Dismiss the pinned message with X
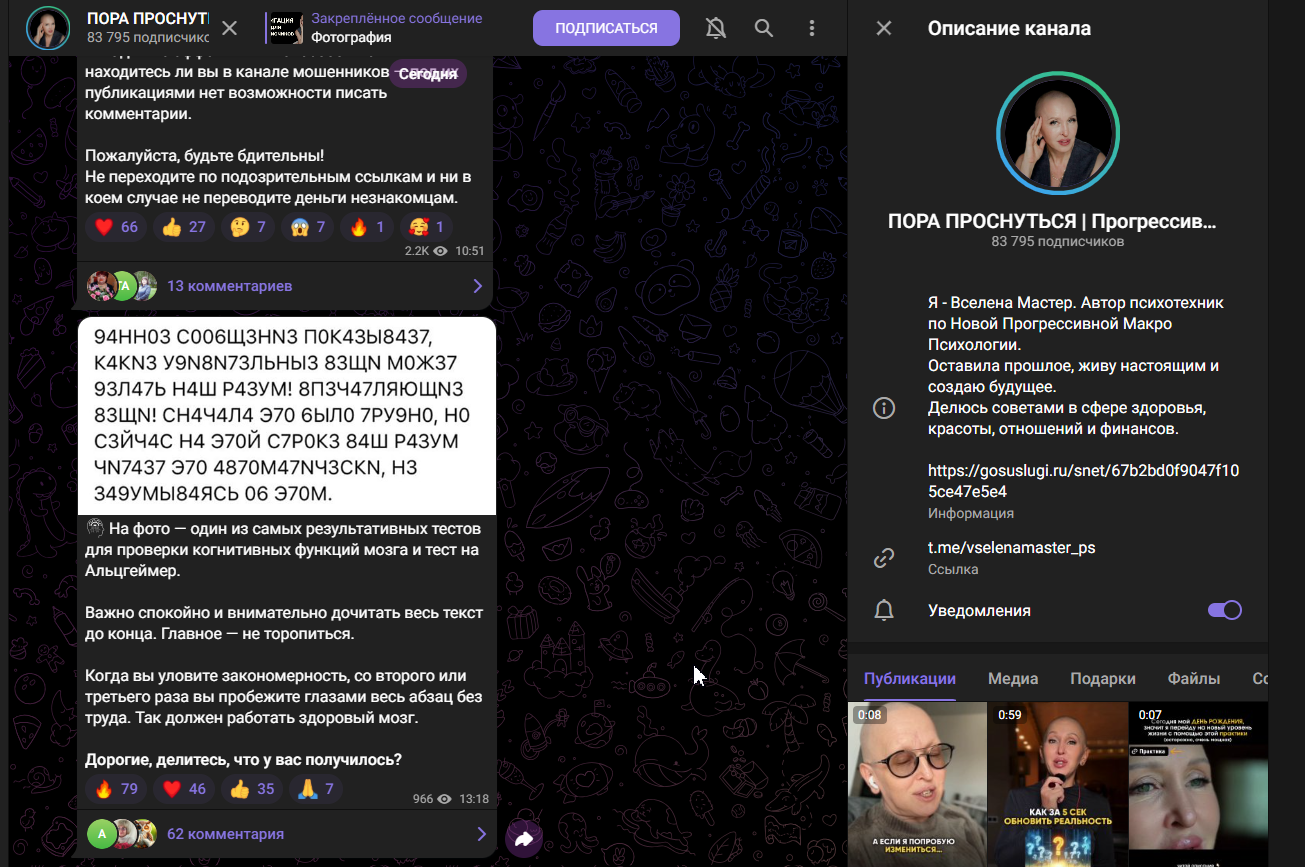Viewport: 1305px width, 867px height. [229, 28]
